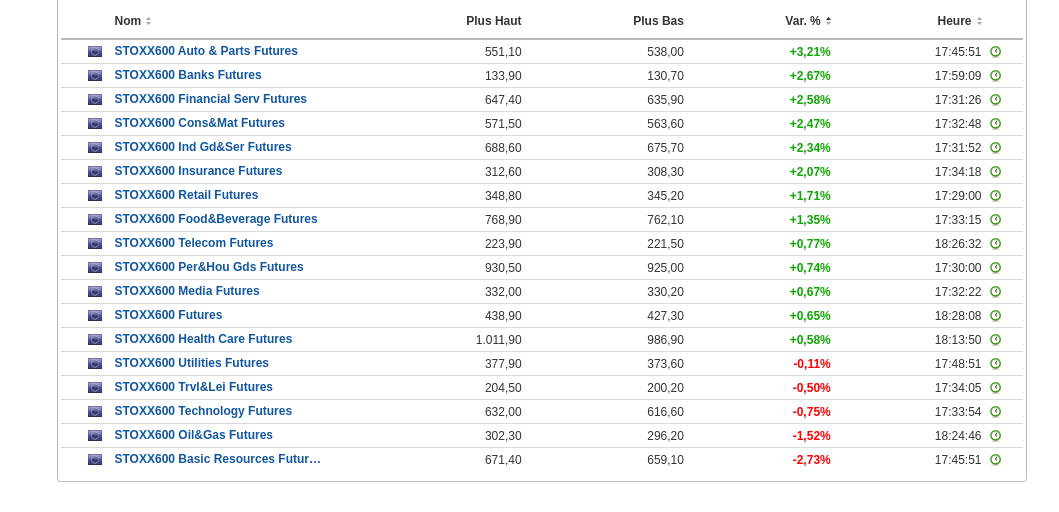Click the clock icon next to time 17:31:26
Image resolution: width=1059 pixels, height=512 pixels.
point(995,100)
